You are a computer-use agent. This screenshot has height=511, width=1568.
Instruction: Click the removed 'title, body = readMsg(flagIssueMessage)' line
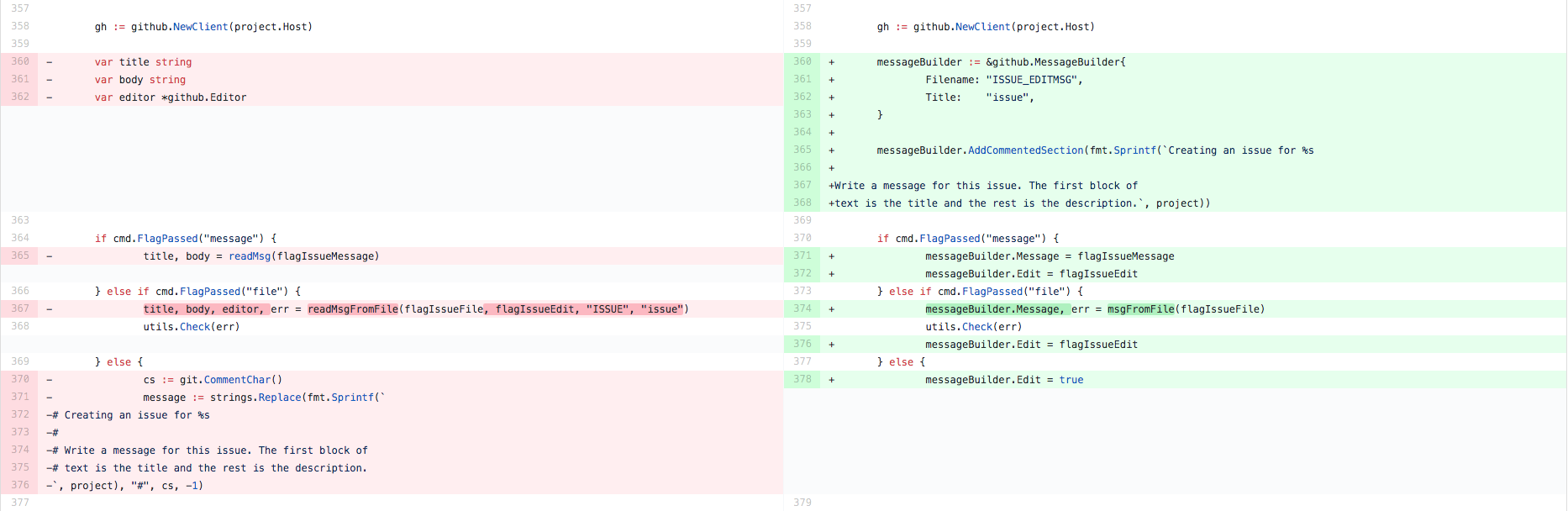pyautogui.click(x=261, y=256)
